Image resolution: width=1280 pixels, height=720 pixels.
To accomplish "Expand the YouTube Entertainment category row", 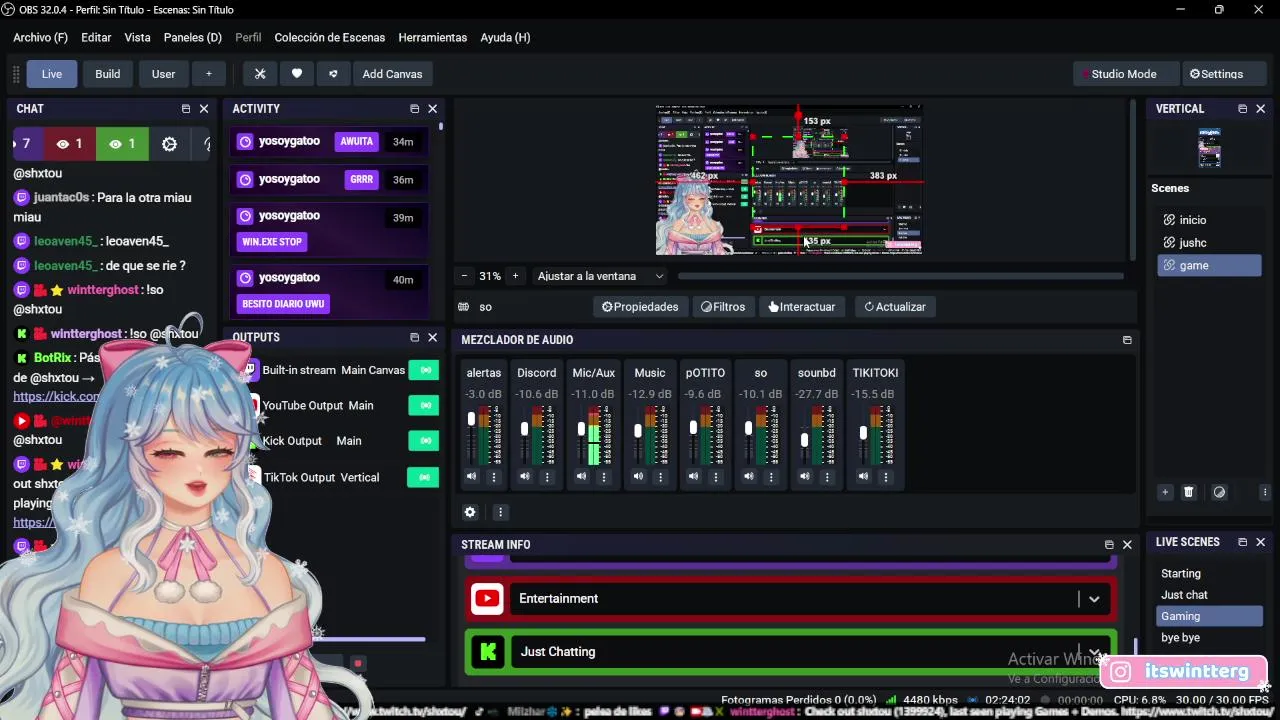I will pyautogui.click(x=1094, y=599).
